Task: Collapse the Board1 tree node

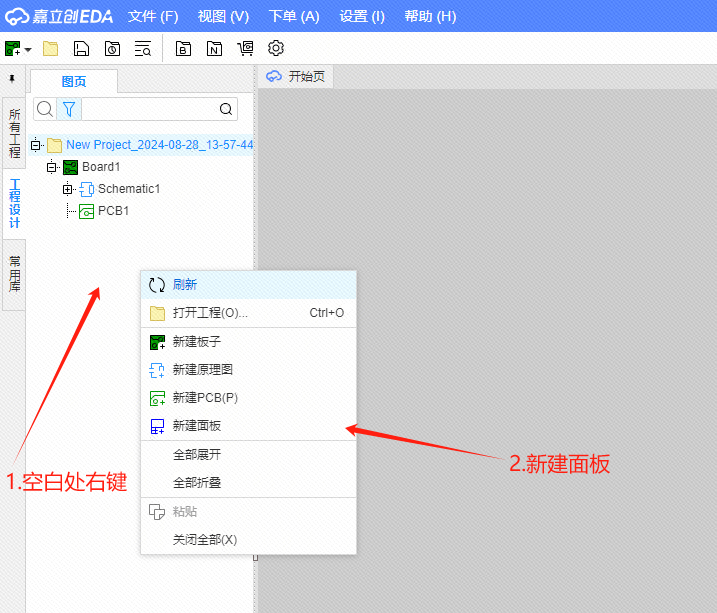Action: click(52, 167)
